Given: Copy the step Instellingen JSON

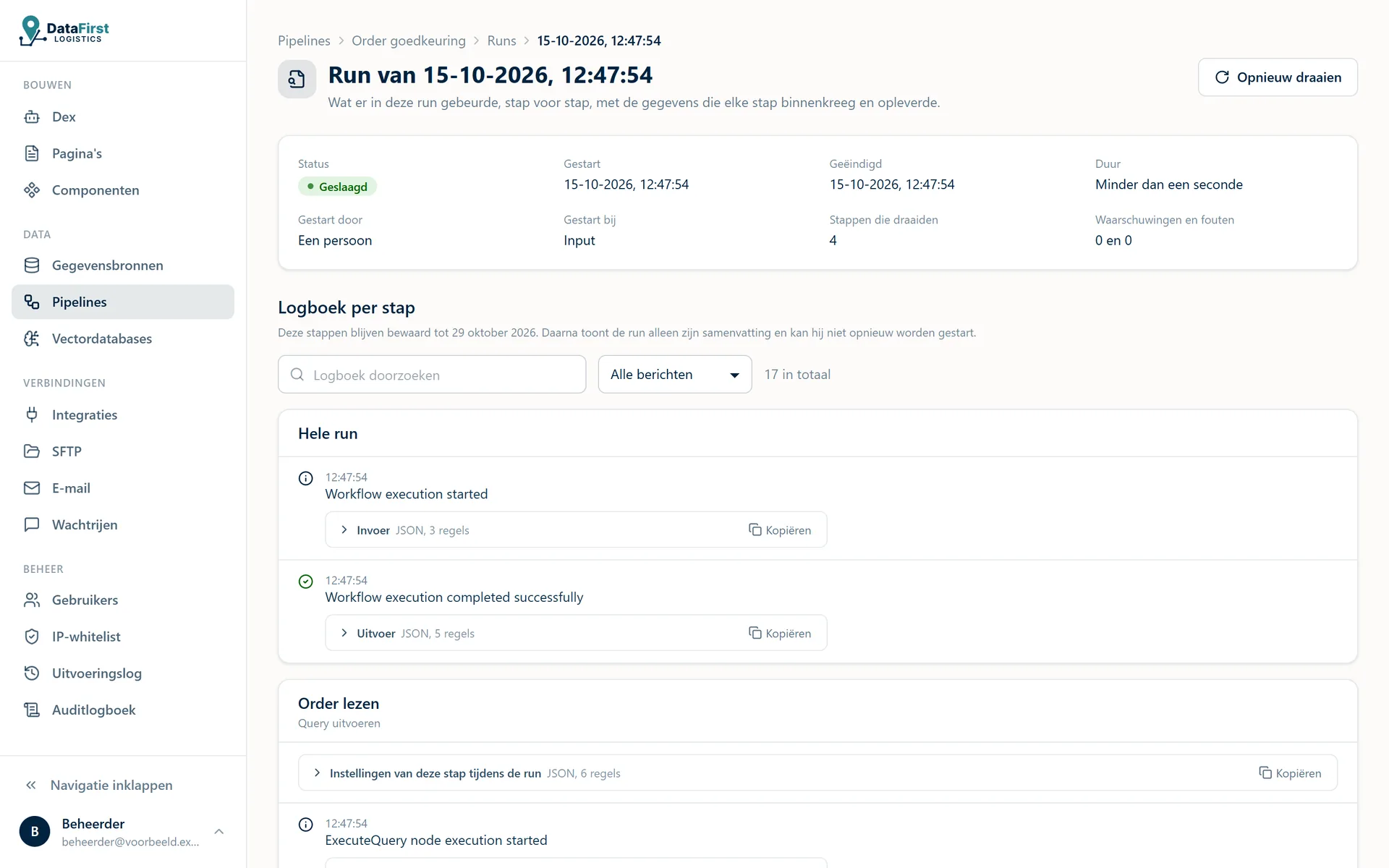Looking at the screenshot, I should click(1290, 773).
